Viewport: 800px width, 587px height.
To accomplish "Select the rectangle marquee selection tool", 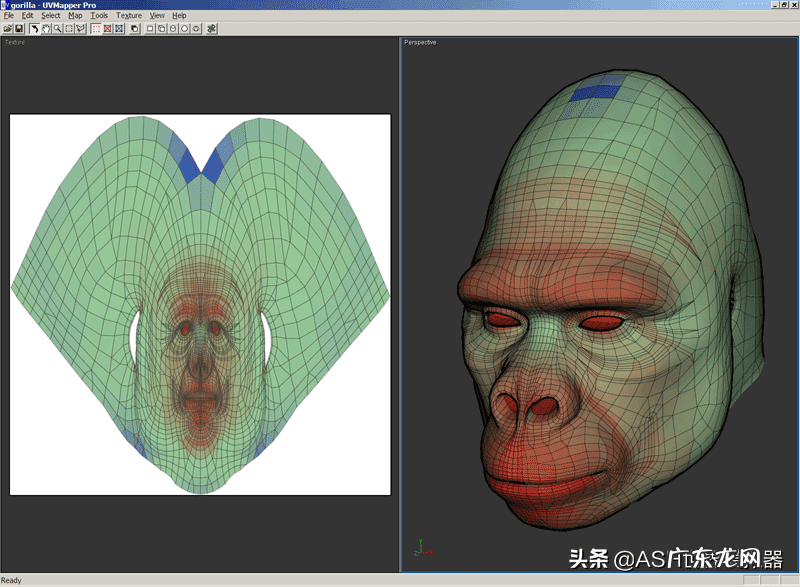I will [68, 29].
